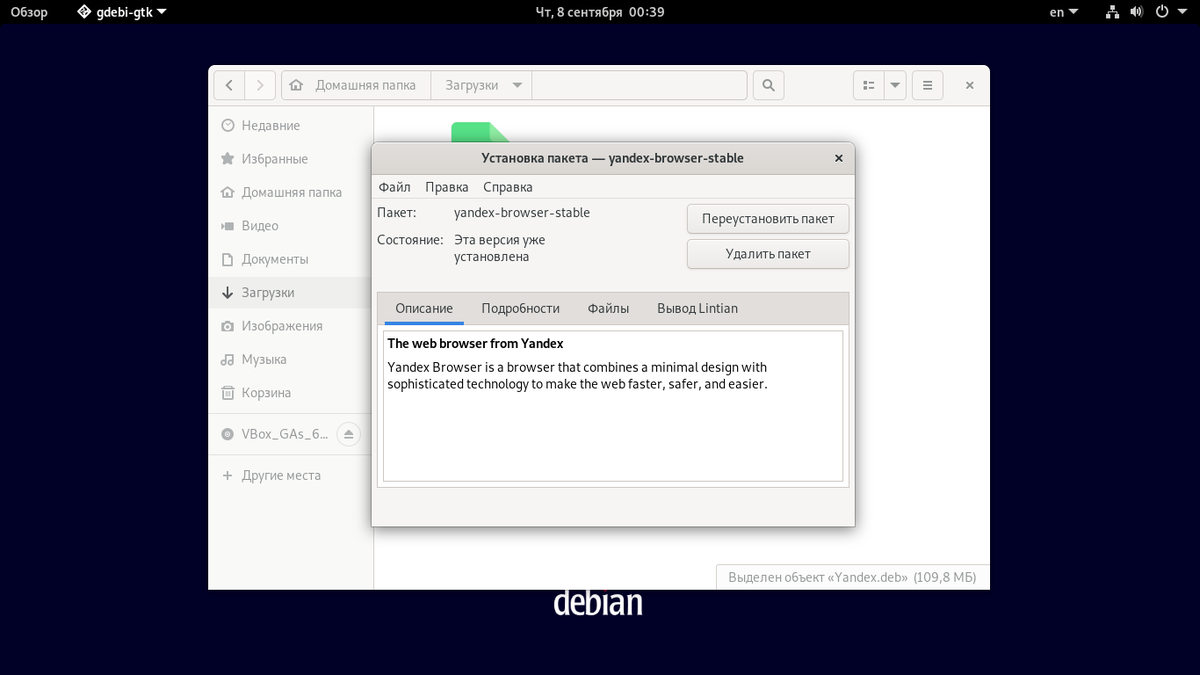1200x675 pixels.
Task: Open the view options dropdown arrow
Action: click(x=895, y=85)
